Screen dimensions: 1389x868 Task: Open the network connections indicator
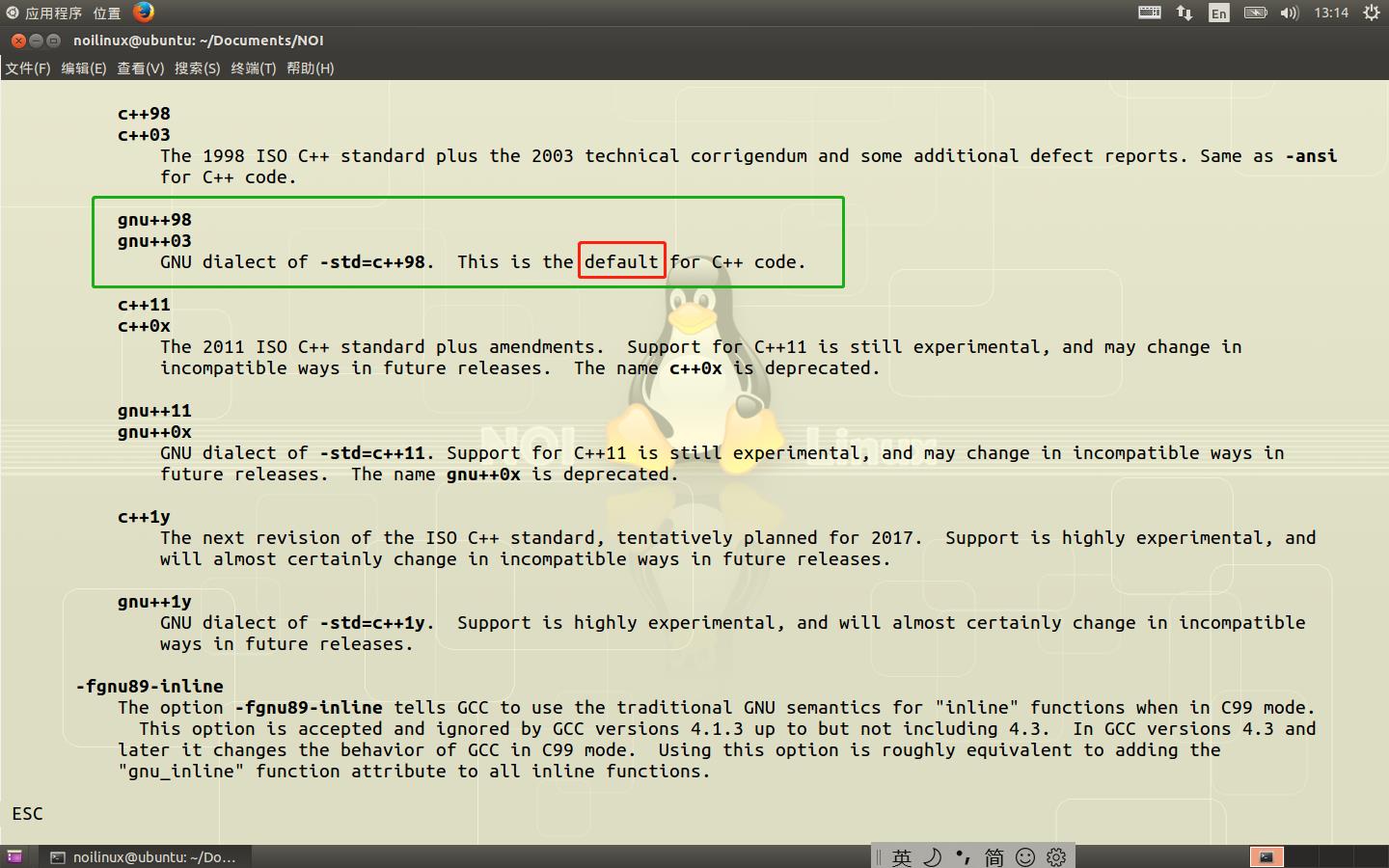pos(1185,13)
